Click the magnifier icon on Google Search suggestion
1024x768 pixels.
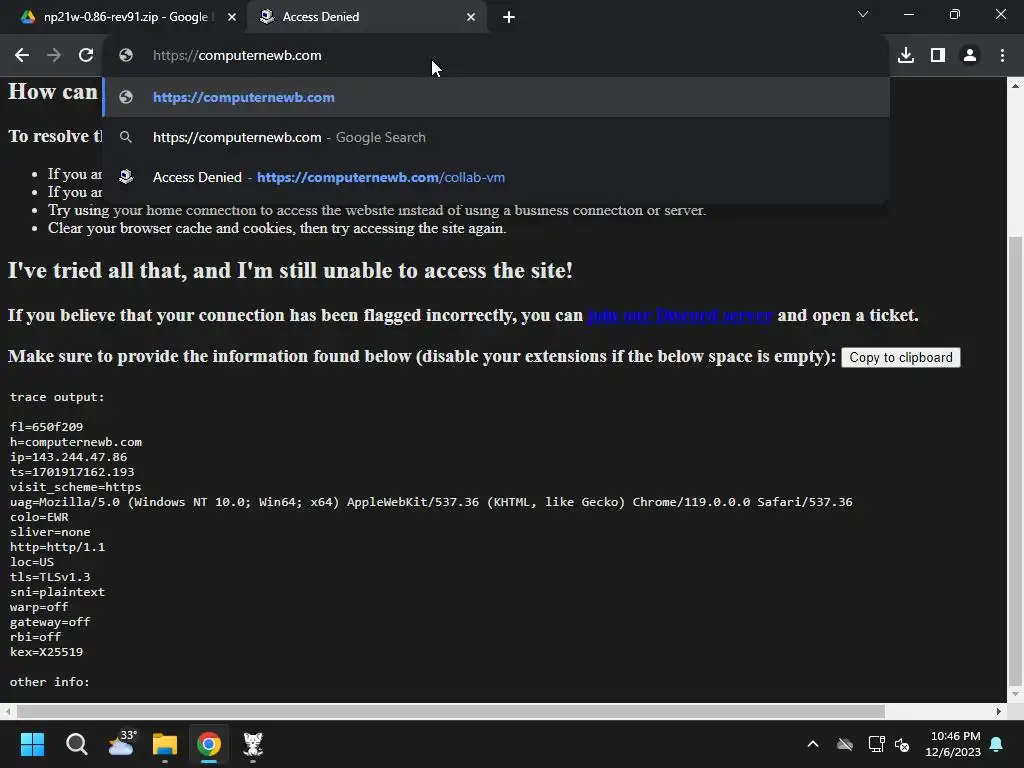click(126, 137)
